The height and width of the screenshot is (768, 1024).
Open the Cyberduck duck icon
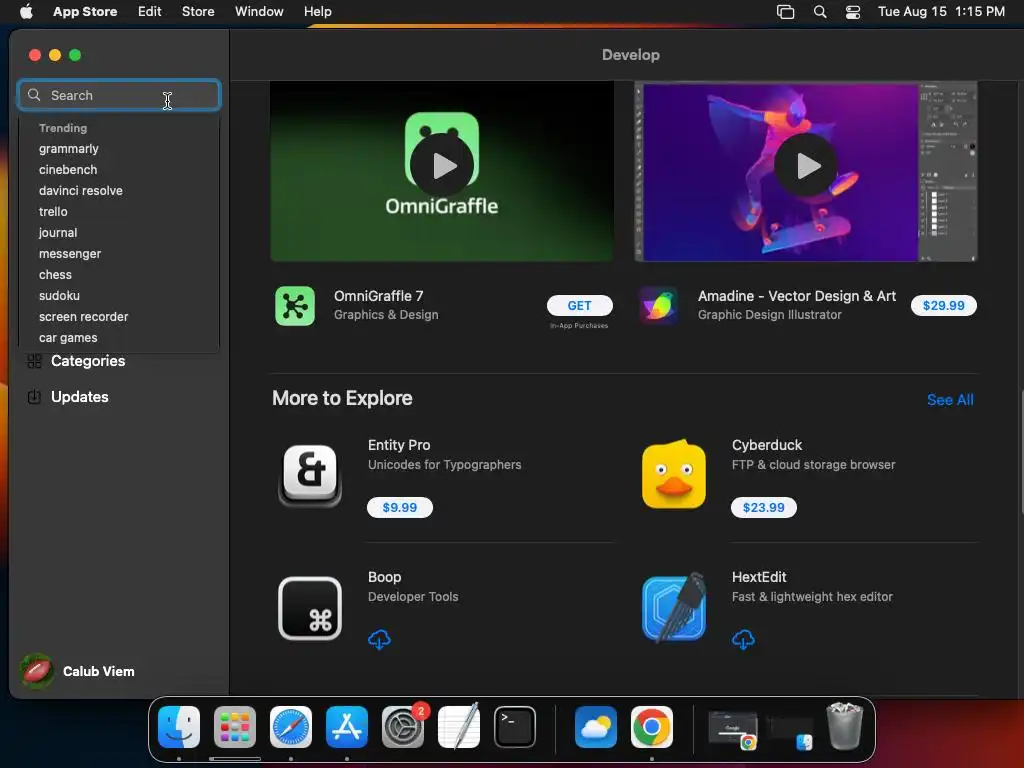pyautogui.click(x=674, y=474)
